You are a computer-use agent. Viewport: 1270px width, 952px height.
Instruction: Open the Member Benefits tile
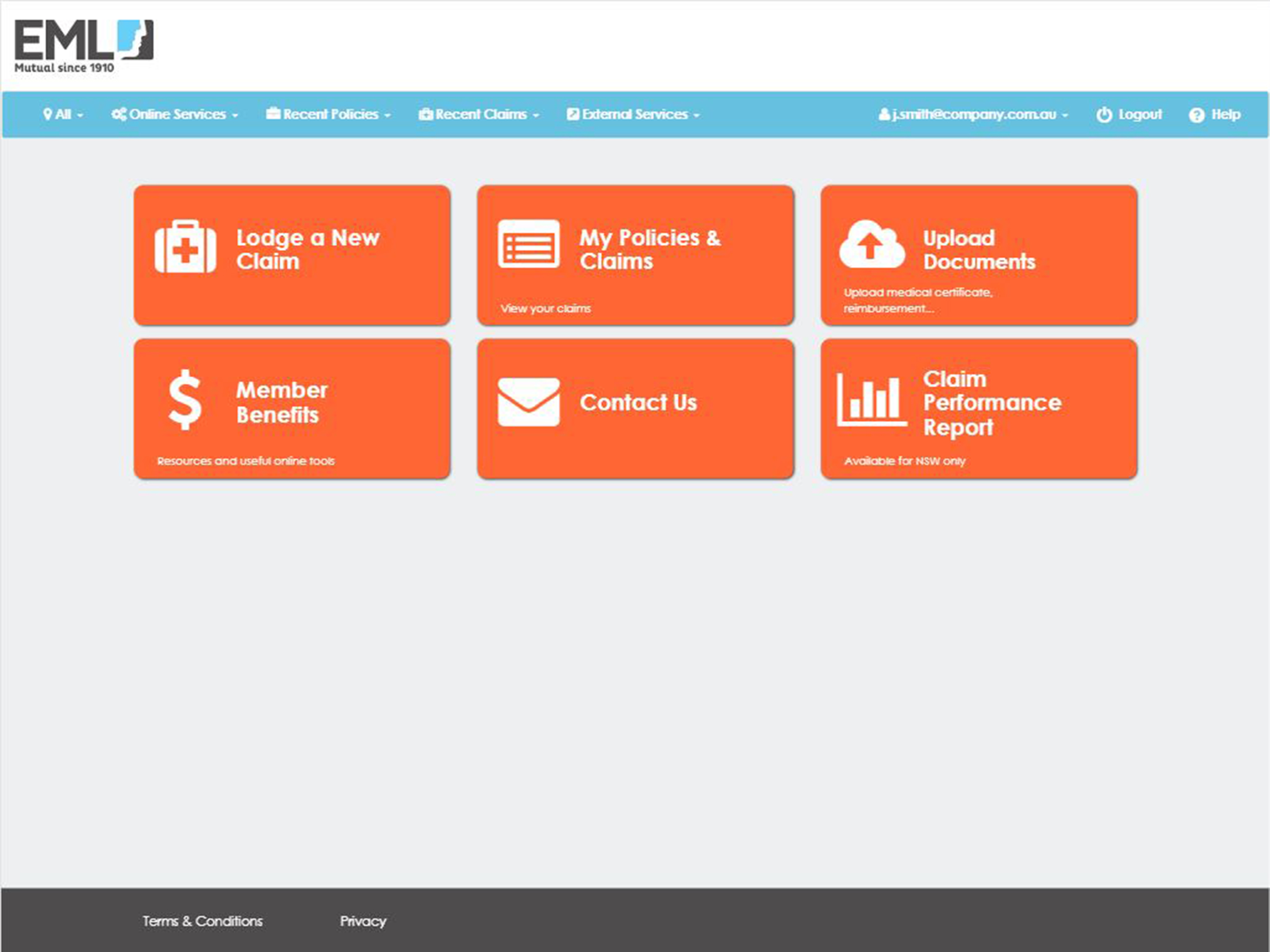click(x=292, y=408)
